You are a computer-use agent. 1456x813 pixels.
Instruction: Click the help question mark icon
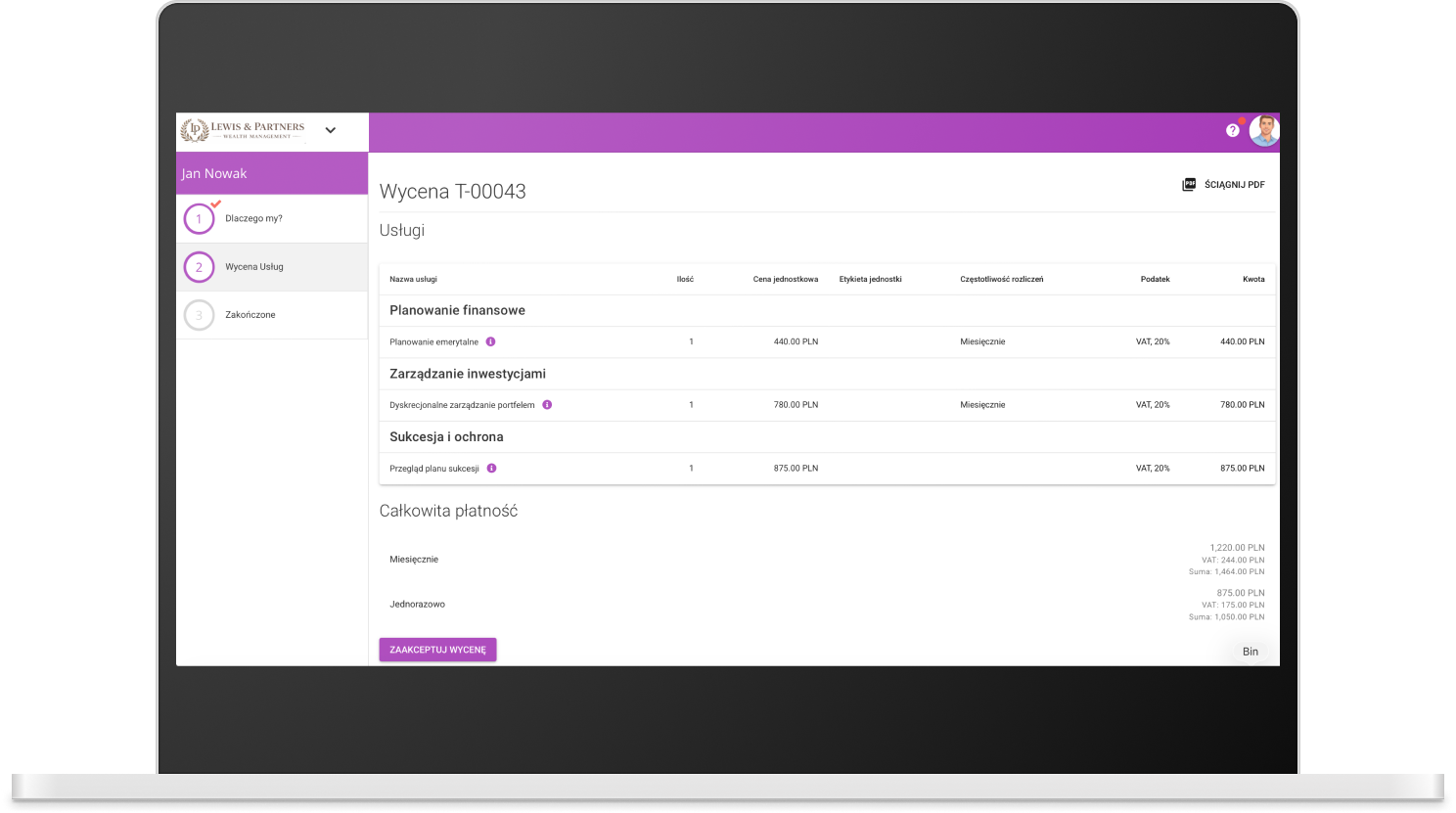[1232, 130]
